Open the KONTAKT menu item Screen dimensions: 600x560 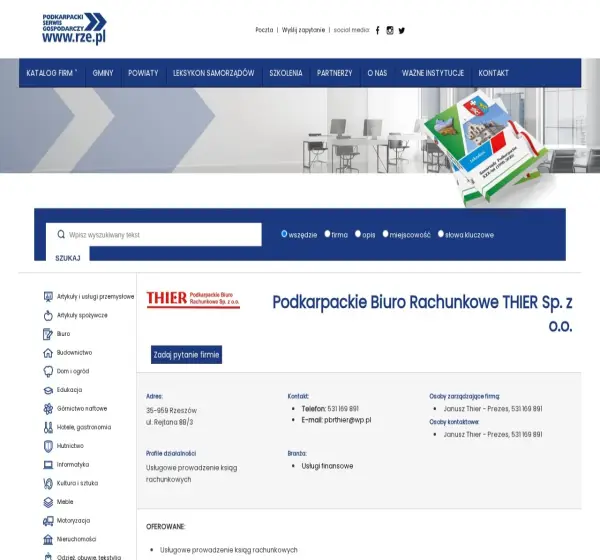click(x=494, y=73)
